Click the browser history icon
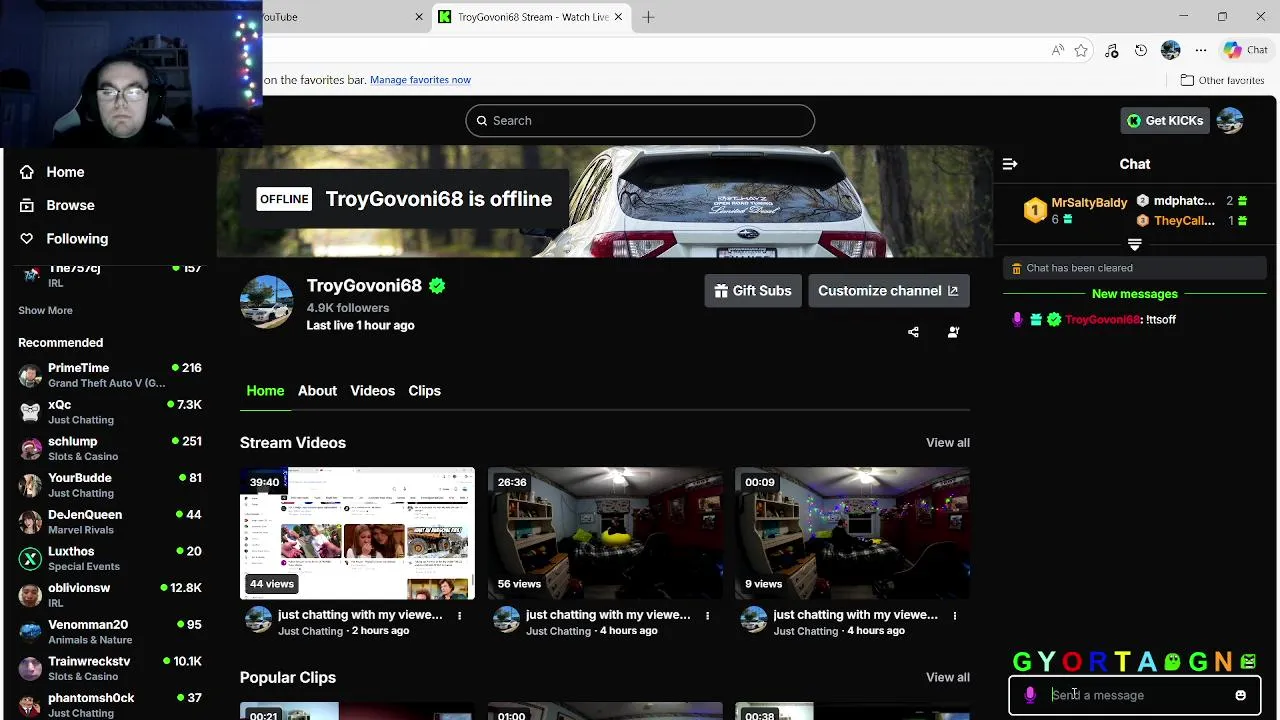1280x720 pixels. [x=1141, y=50]
